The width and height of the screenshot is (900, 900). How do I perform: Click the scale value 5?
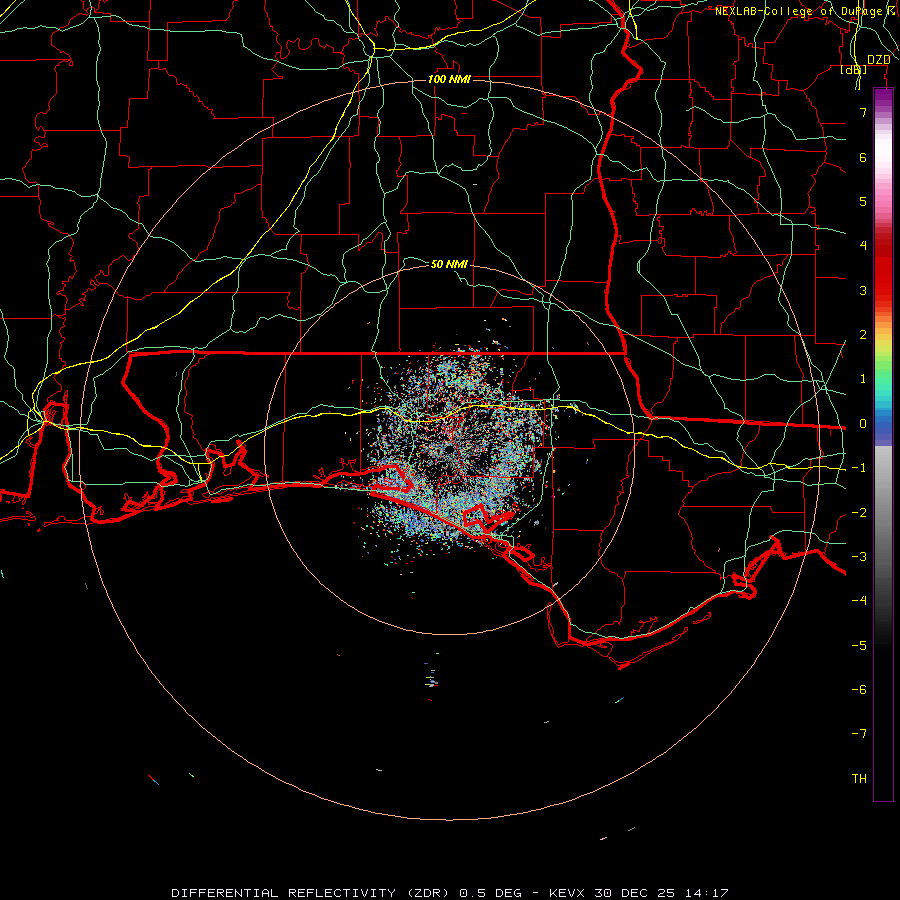[x=863, y=201]
